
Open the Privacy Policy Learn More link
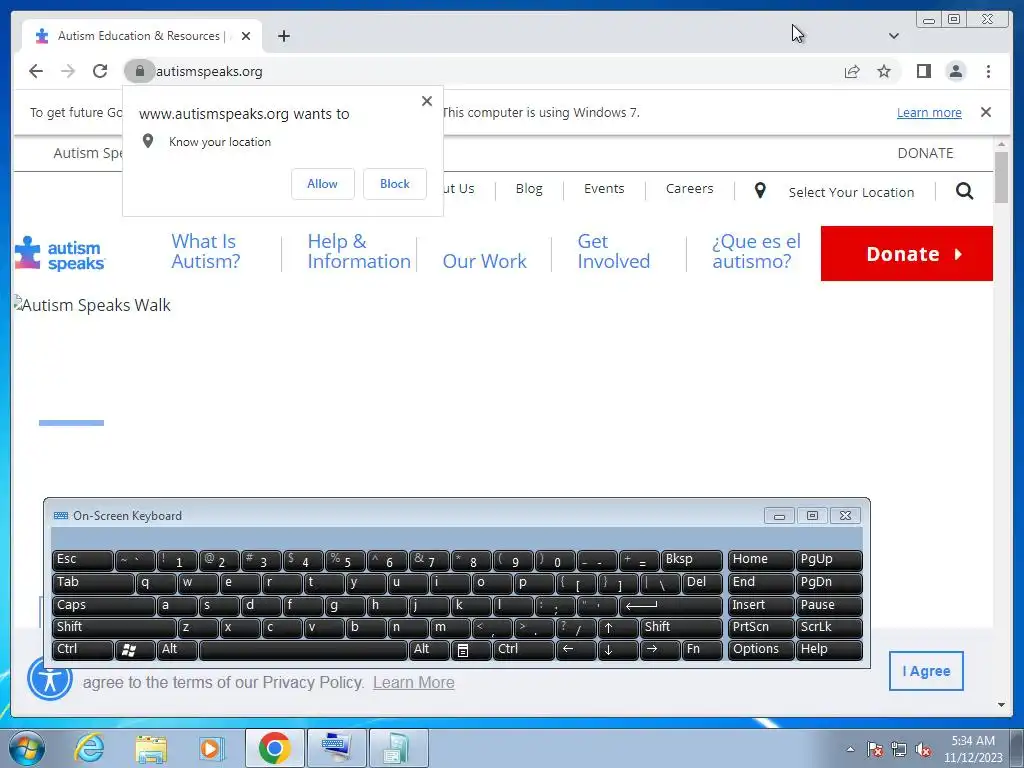click(x=413, y=682)
